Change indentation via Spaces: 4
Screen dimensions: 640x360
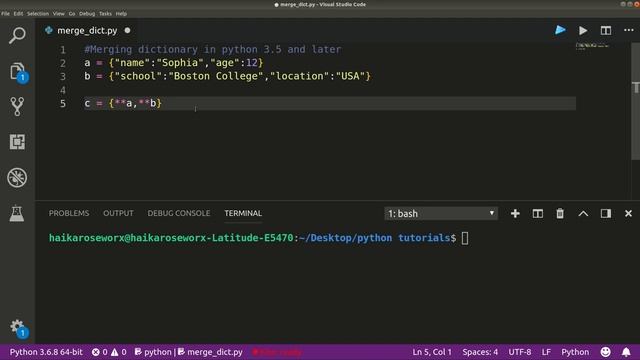pos(480,352)
